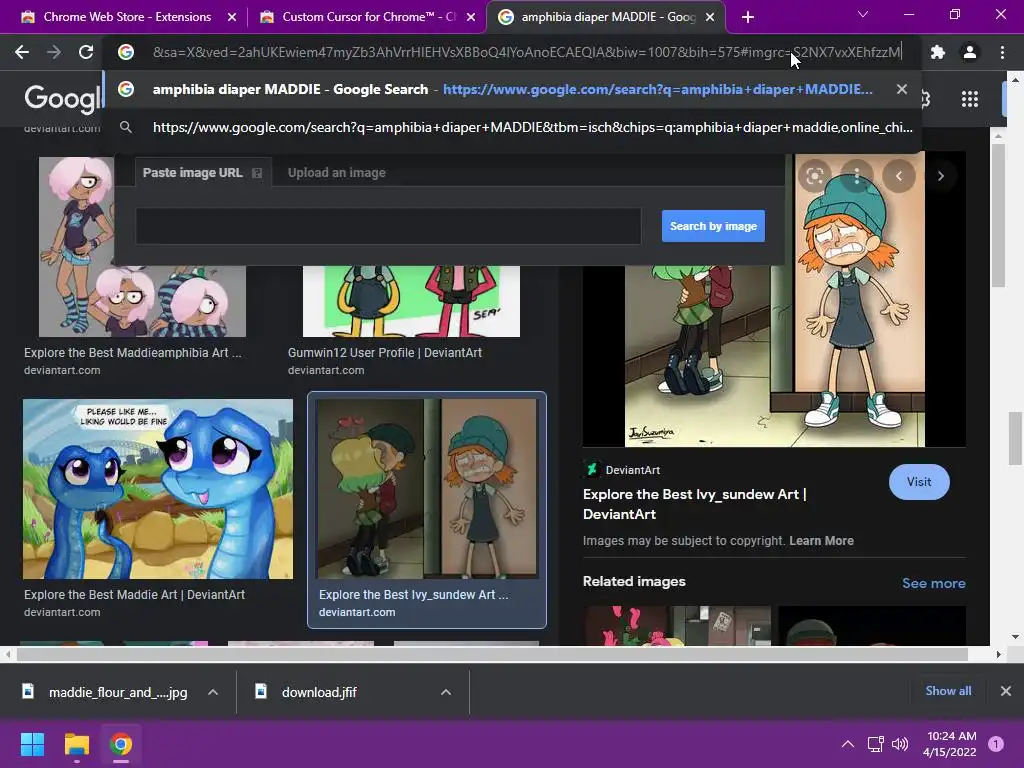Viewport: 1024px width, 768px height.
Task: Open the Gumwin12 User Profile thumbnail
Action: coord(411,300)
